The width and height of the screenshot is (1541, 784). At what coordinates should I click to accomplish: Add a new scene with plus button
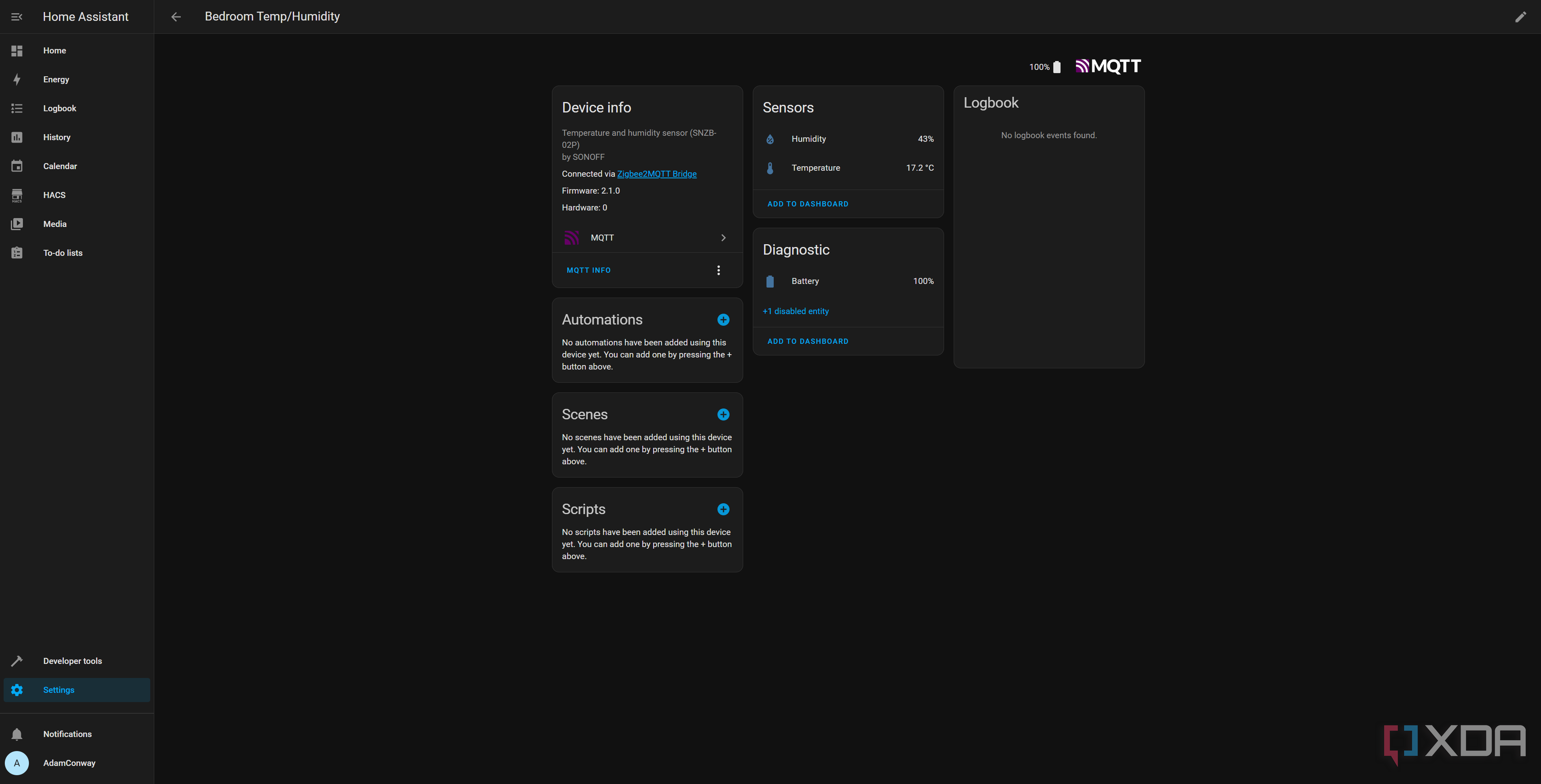(723, 414)
